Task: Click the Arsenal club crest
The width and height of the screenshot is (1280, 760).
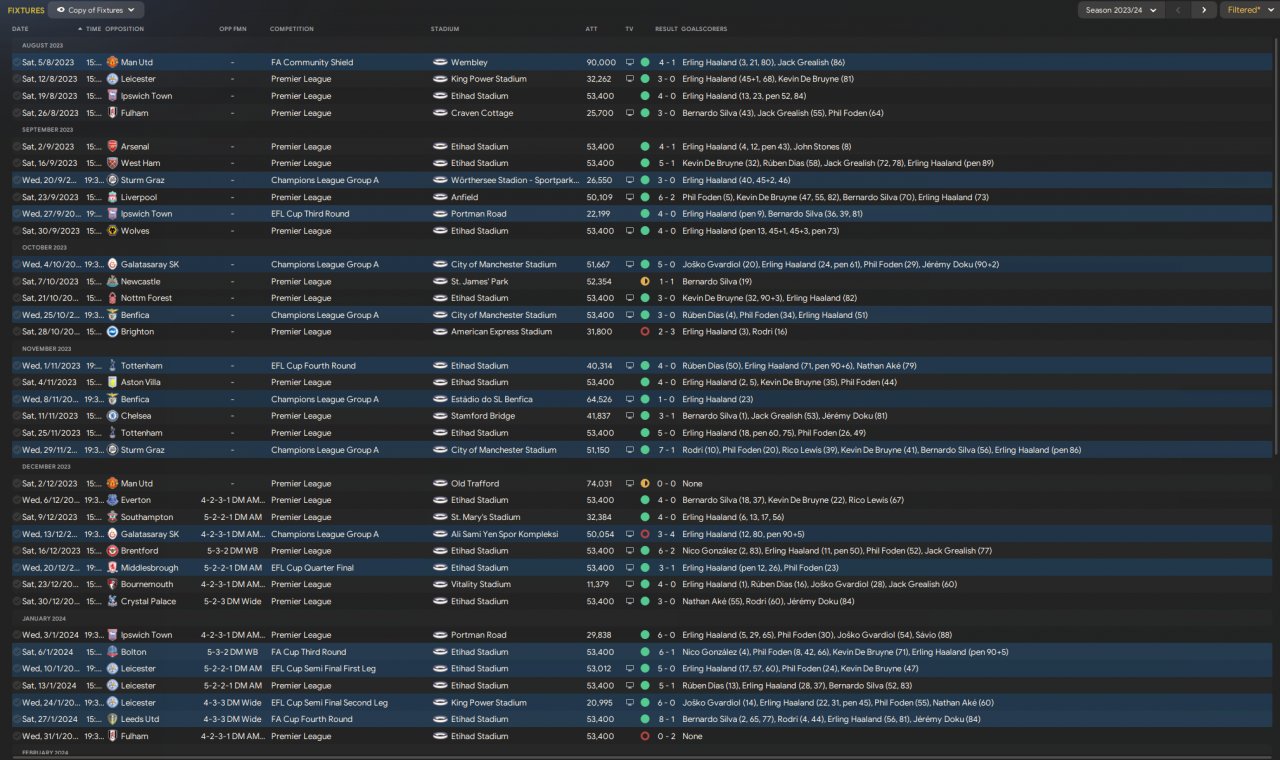Action: click(x=112, y=147)
